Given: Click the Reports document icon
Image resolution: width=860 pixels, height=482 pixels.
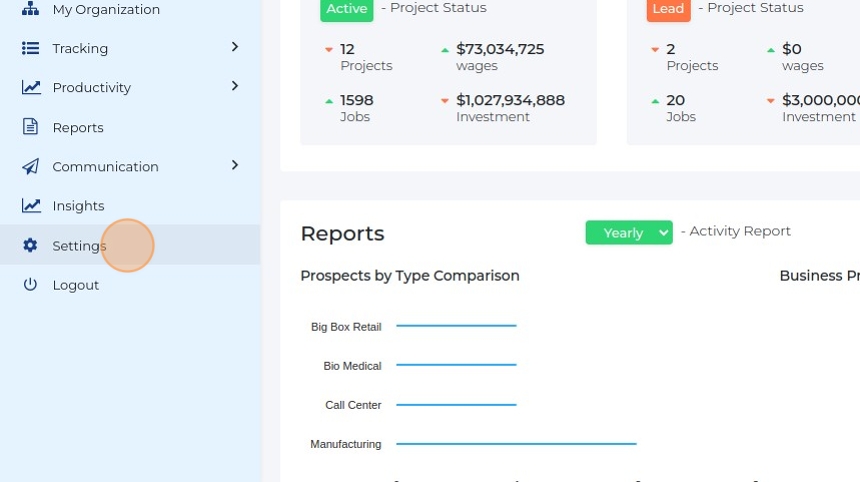Looking at the screenshot, I should coord(30,127).
